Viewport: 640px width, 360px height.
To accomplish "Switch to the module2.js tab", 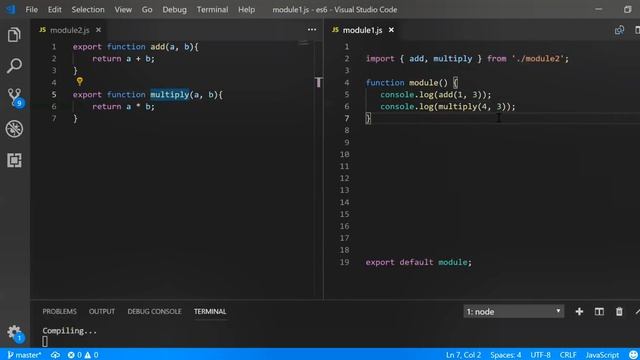I will tap(69, 30).
